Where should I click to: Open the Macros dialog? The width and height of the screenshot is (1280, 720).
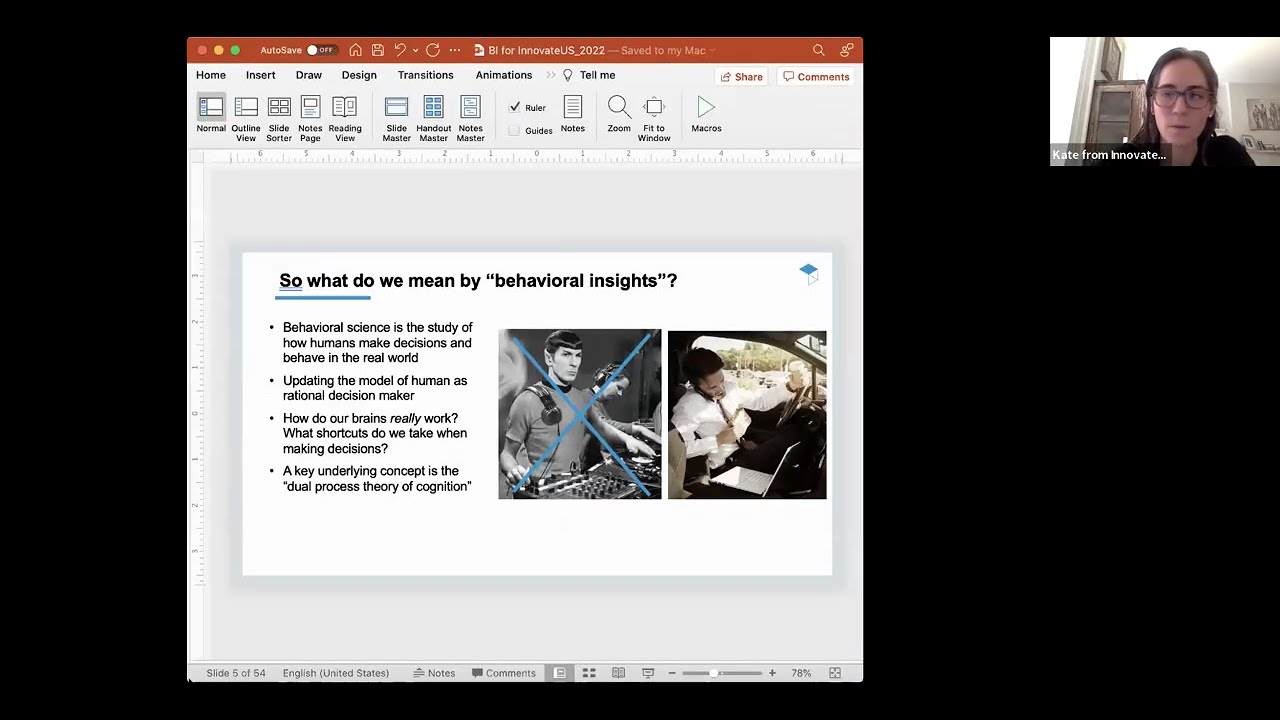tap(706, 114)
